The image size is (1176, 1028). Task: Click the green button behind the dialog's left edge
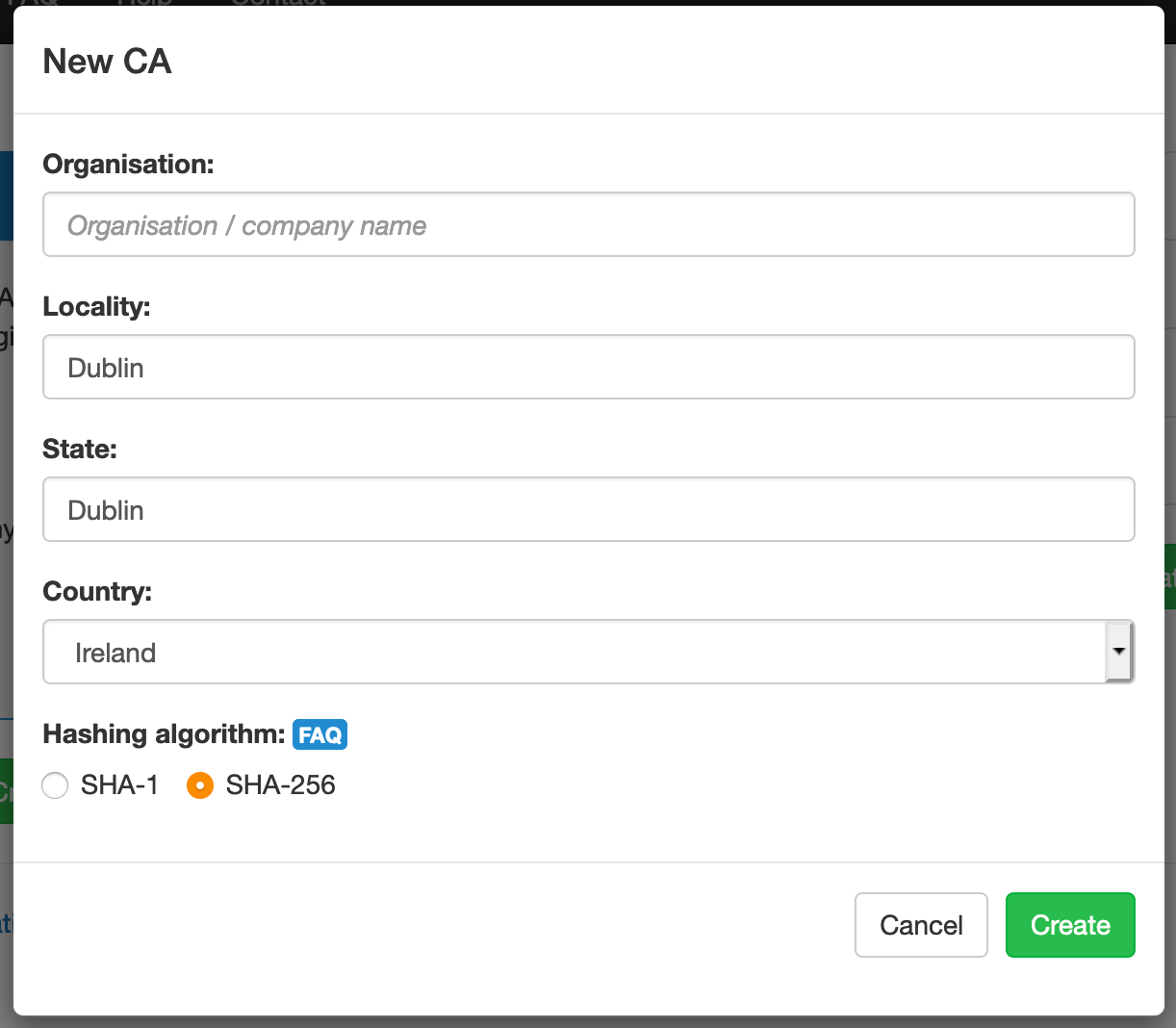click(x=7, y=791)
